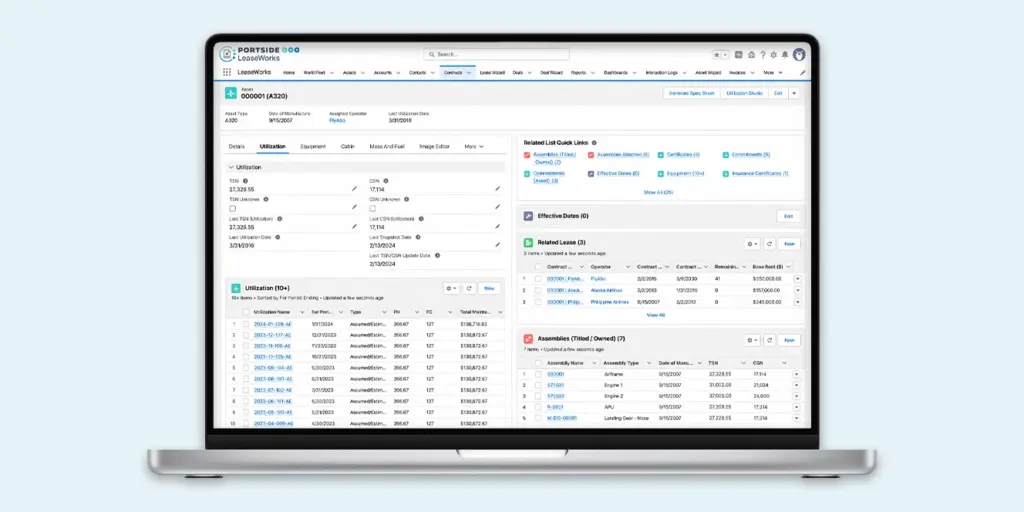Open row actions for Philippine Airlines lease
Image resolution: width=1024 pixels, height=512 pixels.
coord(797,302)
